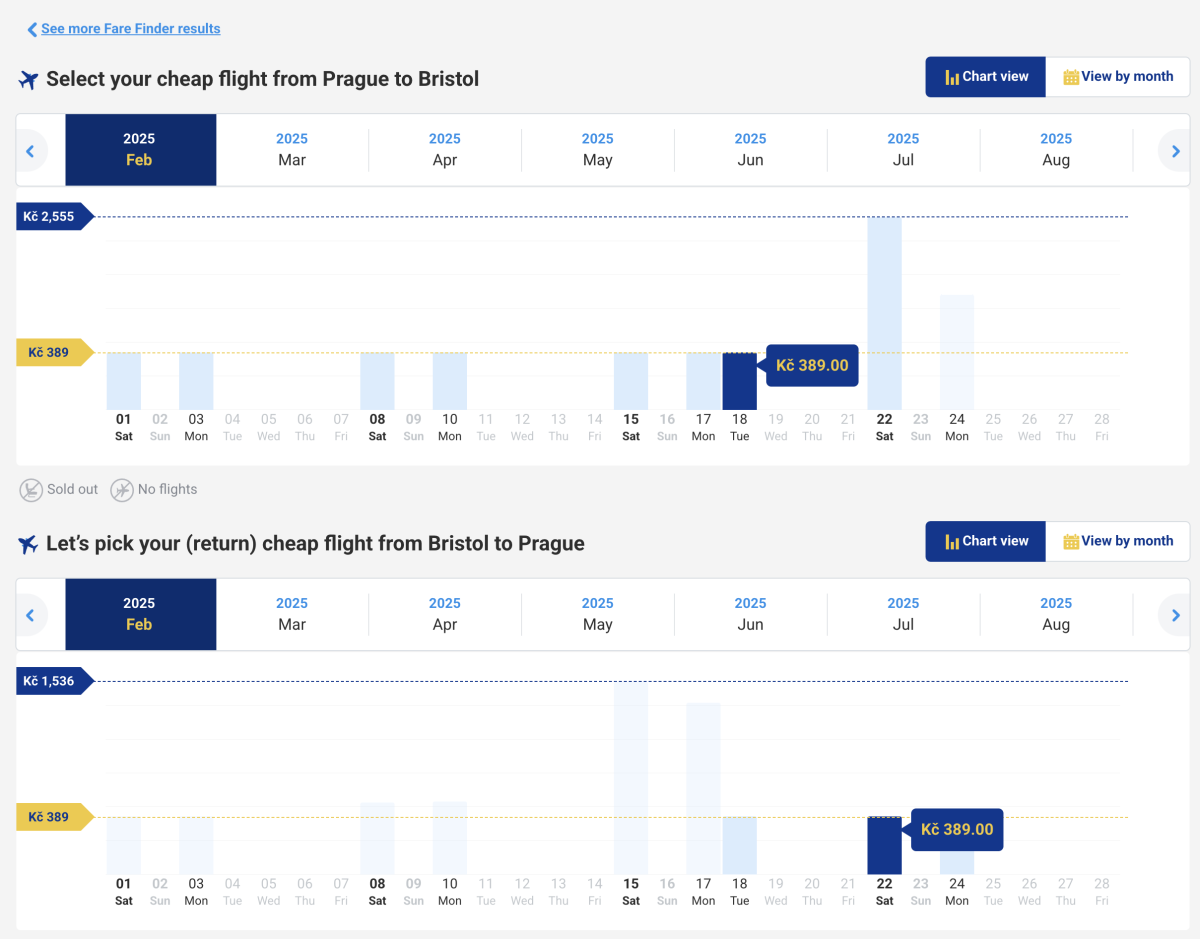Screen dimensions: 1200x939
Task: Switch outbound section to Chart view
Action: click(x=986, y=77)
